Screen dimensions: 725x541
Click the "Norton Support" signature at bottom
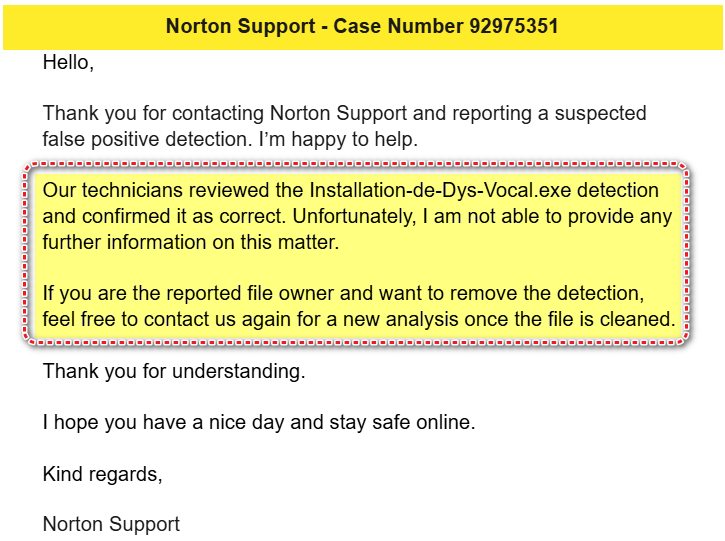coord(111,524)
